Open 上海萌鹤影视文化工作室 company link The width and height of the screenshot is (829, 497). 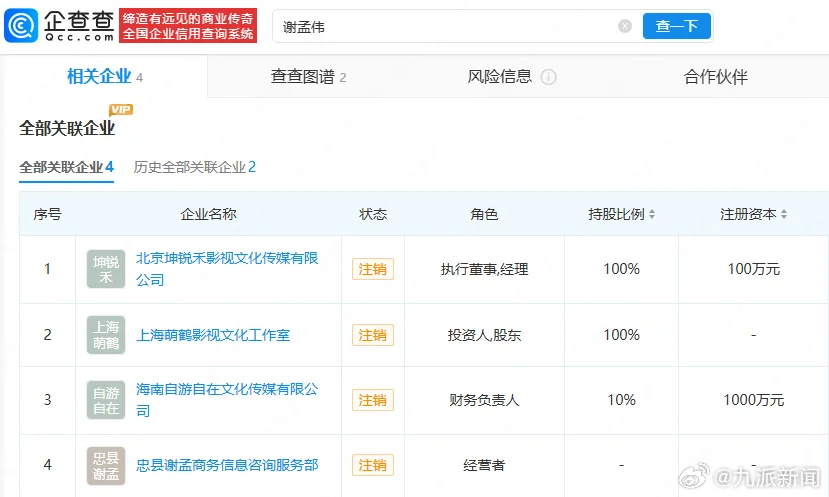213,335
